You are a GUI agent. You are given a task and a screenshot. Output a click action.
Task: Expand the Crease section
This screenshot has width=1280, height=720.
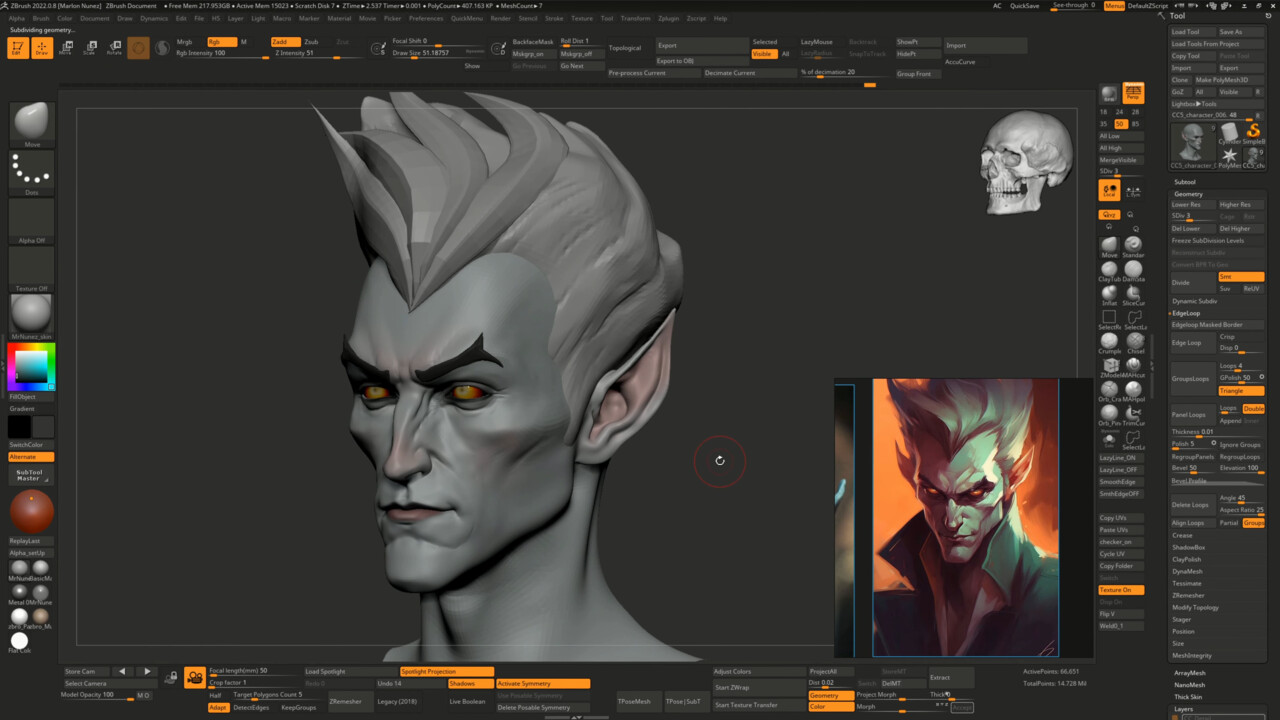point(1182,536)
